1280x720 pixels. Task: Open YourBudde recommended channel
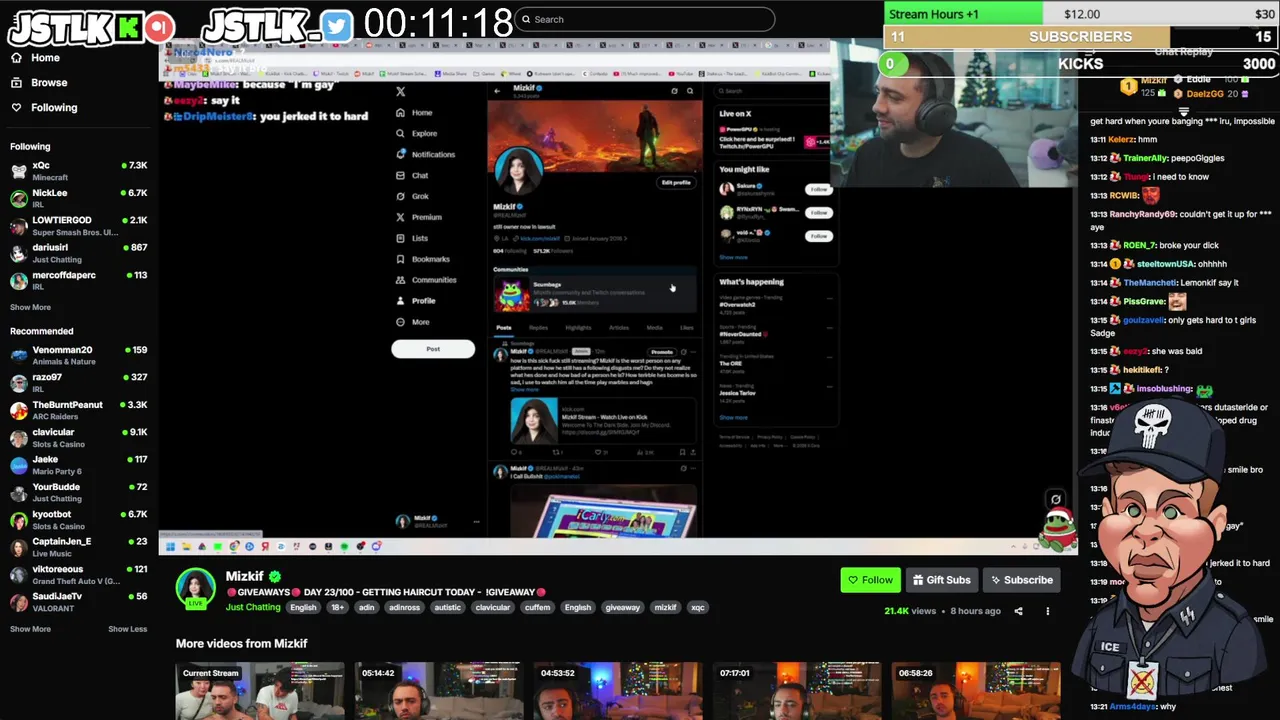(x=78, y=492)
